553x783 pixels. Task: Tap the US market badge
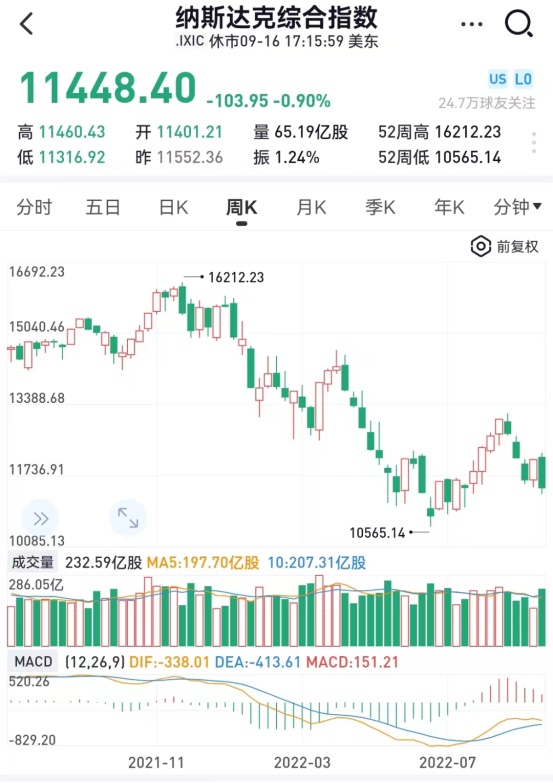[498, 79]
